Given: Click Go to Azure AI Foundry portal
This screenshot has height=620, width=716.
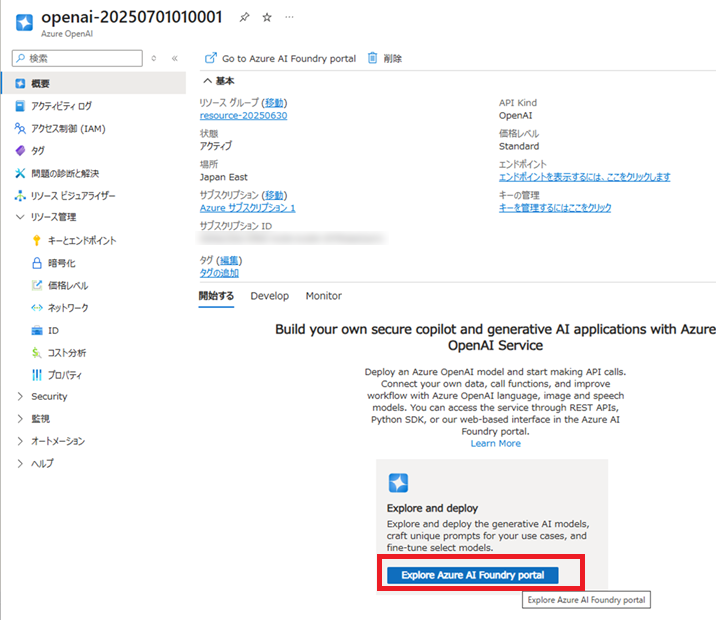Looking at the screenshot, I should click(289, 58).
